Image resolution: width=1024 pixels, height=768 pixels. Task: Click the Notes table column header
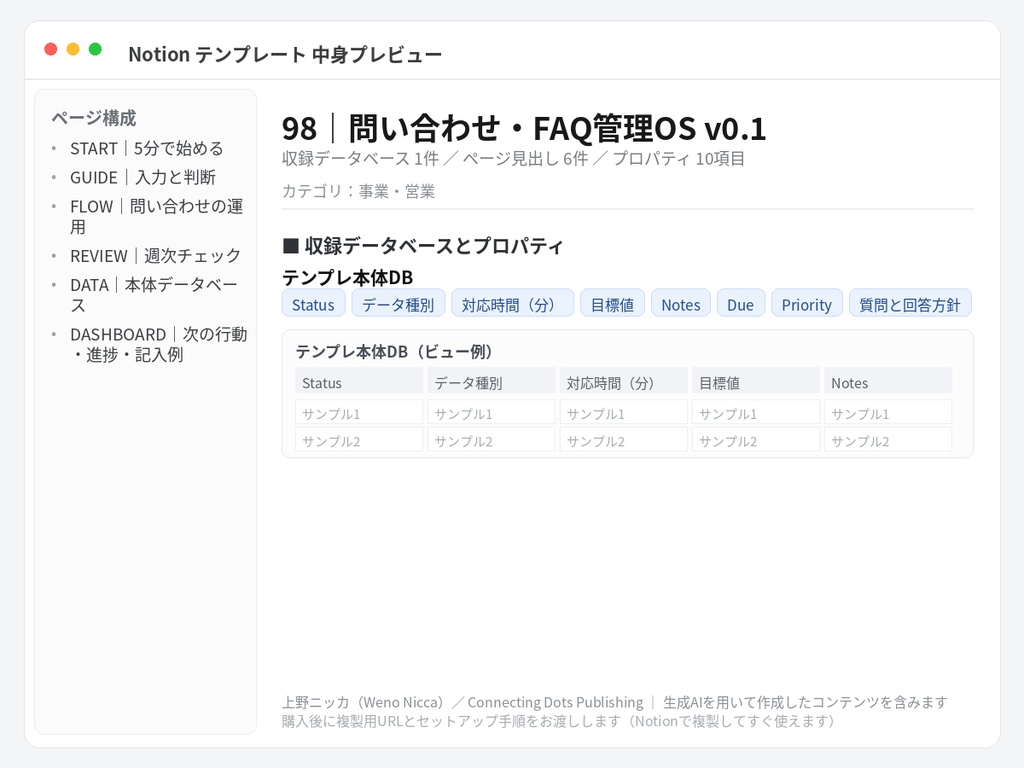[x=888, y=381]
